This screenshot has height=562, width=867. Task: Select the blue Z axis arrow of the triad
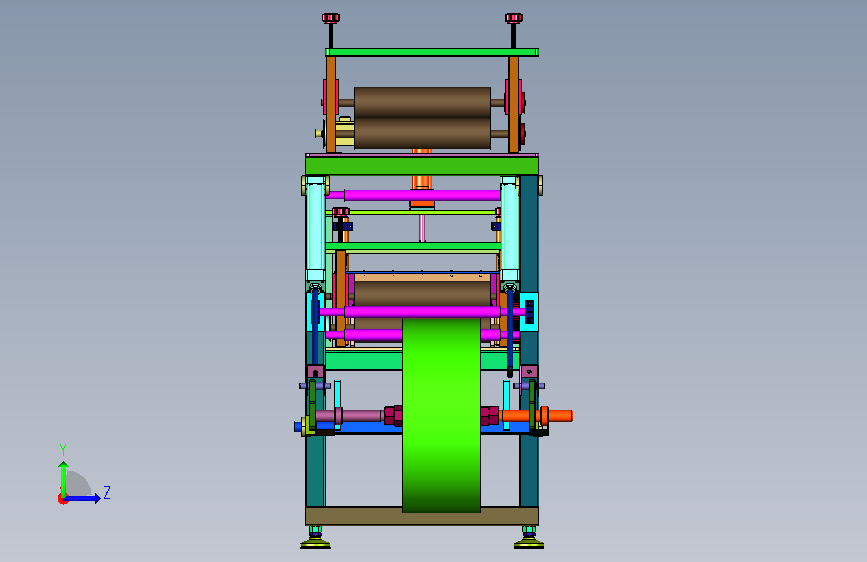point(83,498)
